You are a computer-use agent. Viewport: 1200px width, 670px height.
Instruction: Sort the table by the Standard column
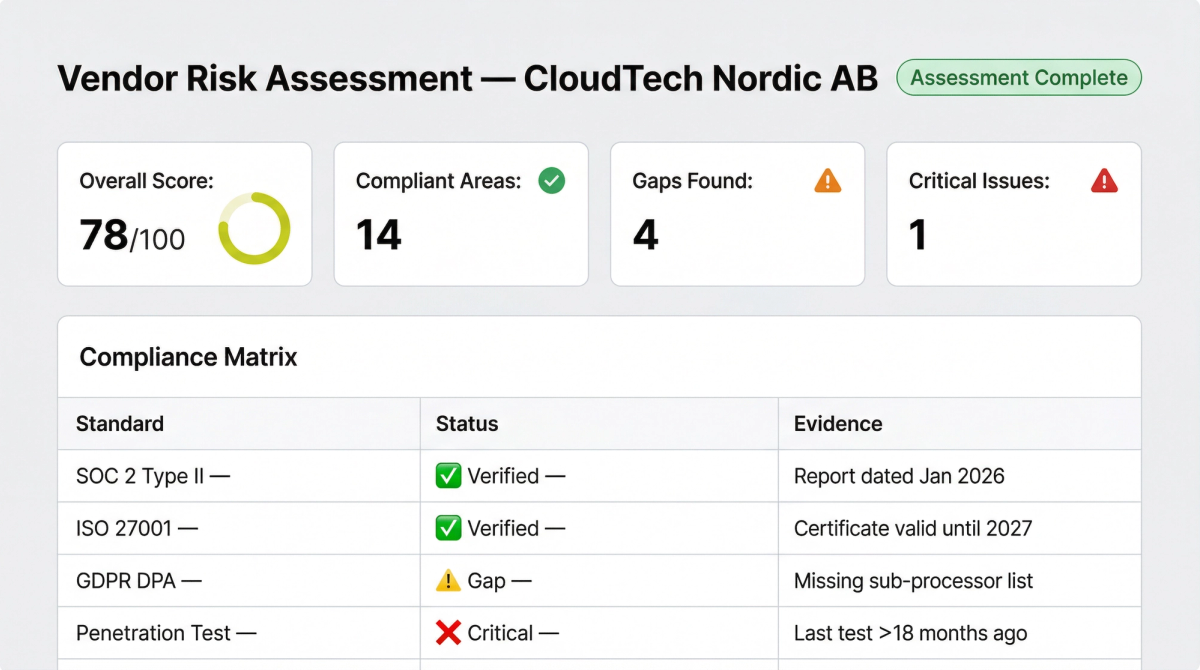[x=119, y=423]
